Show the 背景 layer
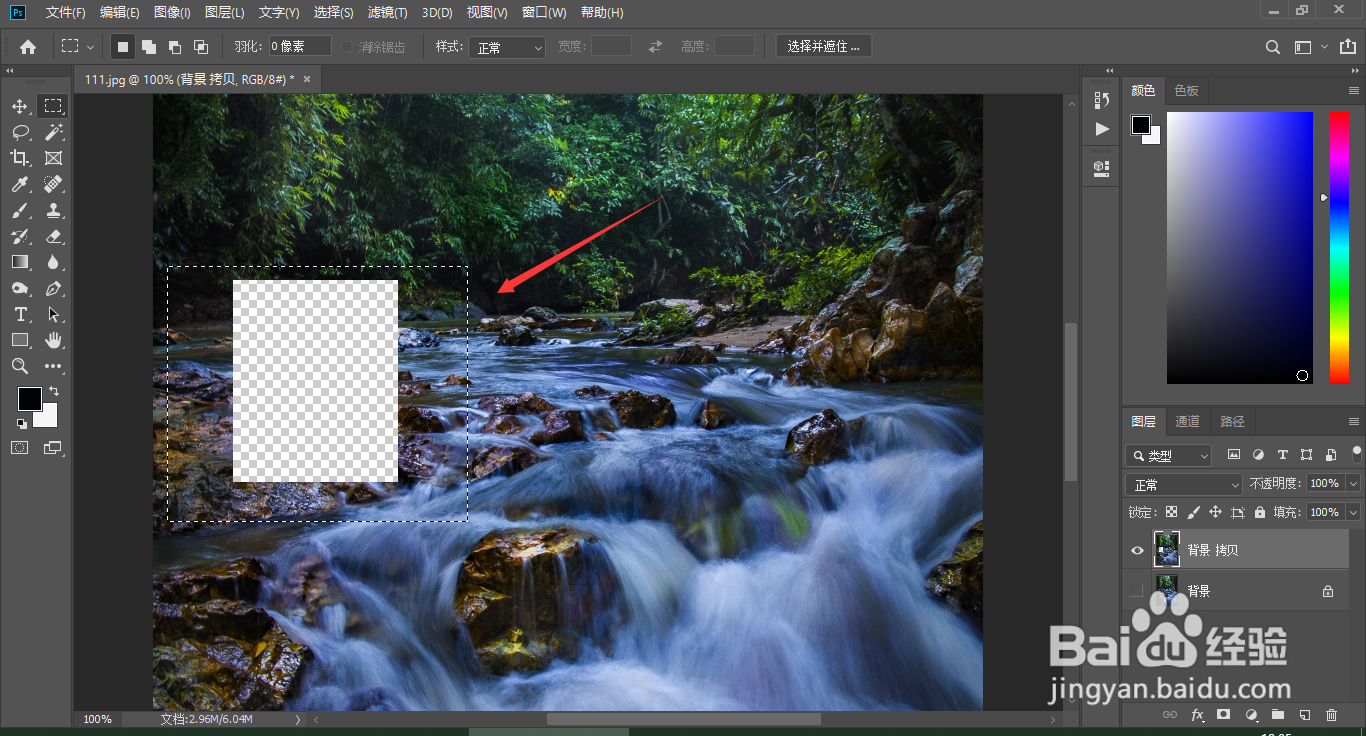1366x736 pixels. (1136, 591)
